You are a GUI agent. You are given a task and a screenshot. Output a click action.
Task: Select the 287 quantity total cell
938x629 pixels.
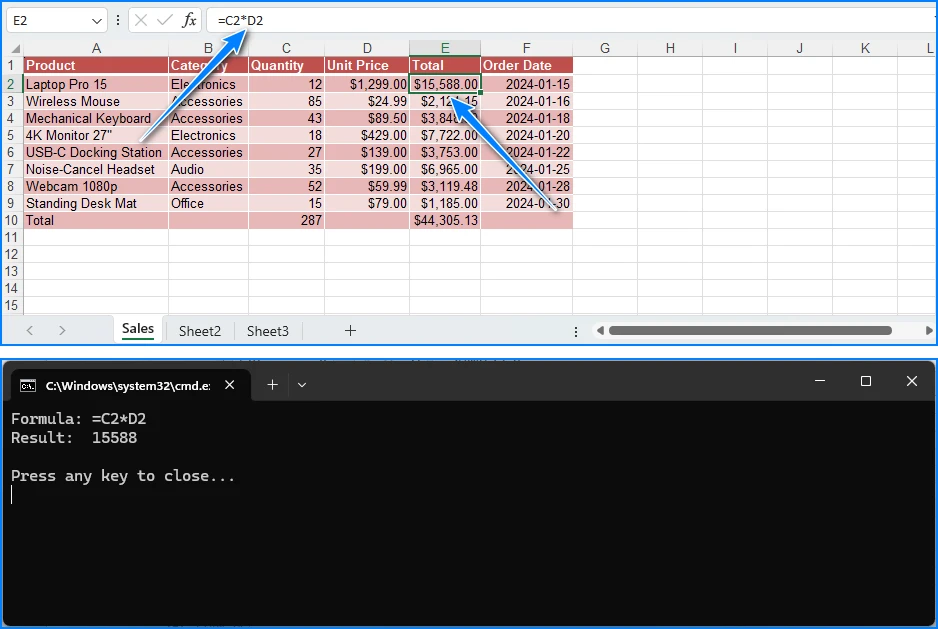pyautogui.click(x=287, y=220)
